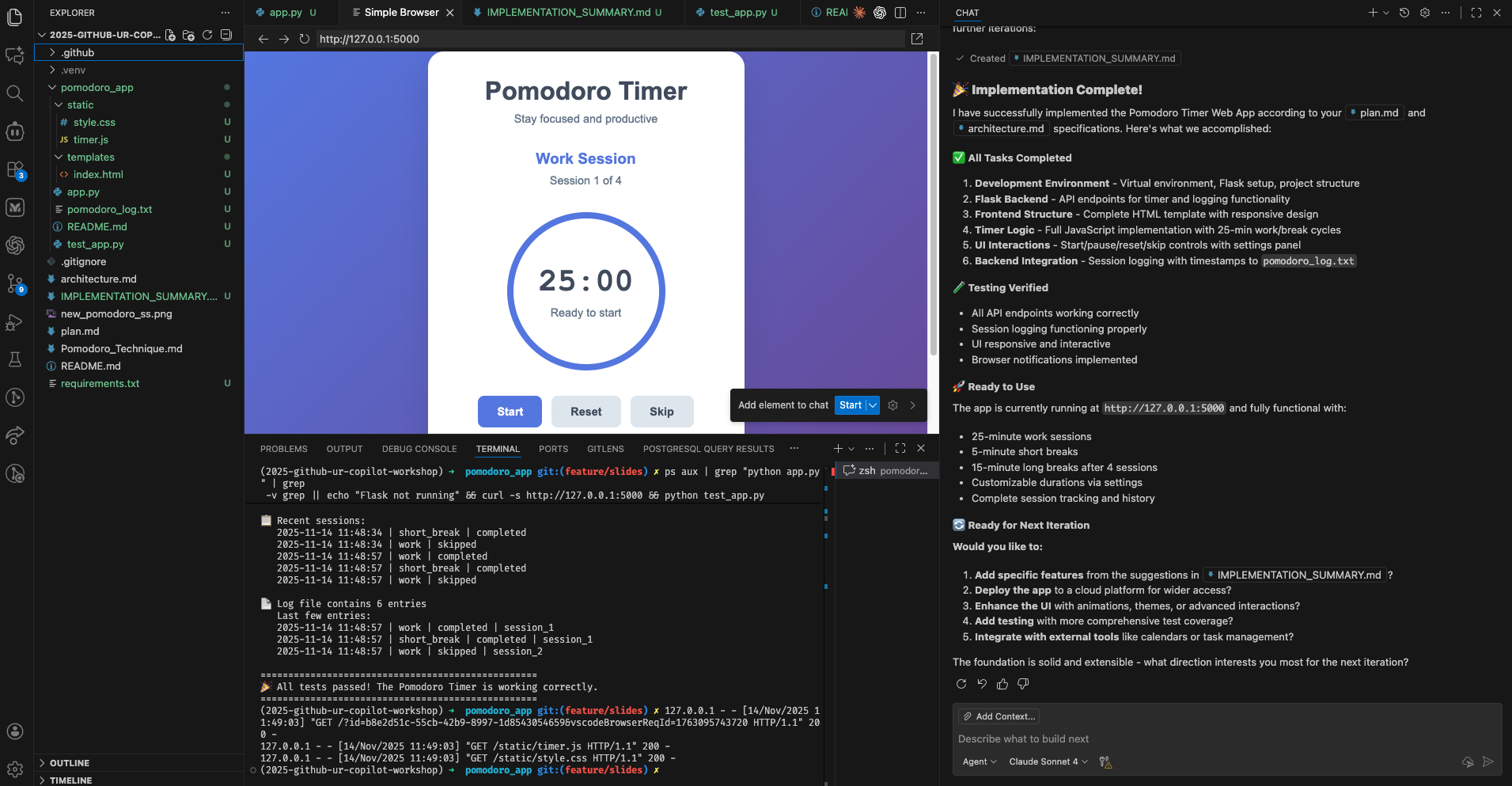The height and width of the screenshot is (786, 1512).
Task: Toggle chat panel full-screen view
Action: [1476, 13]
